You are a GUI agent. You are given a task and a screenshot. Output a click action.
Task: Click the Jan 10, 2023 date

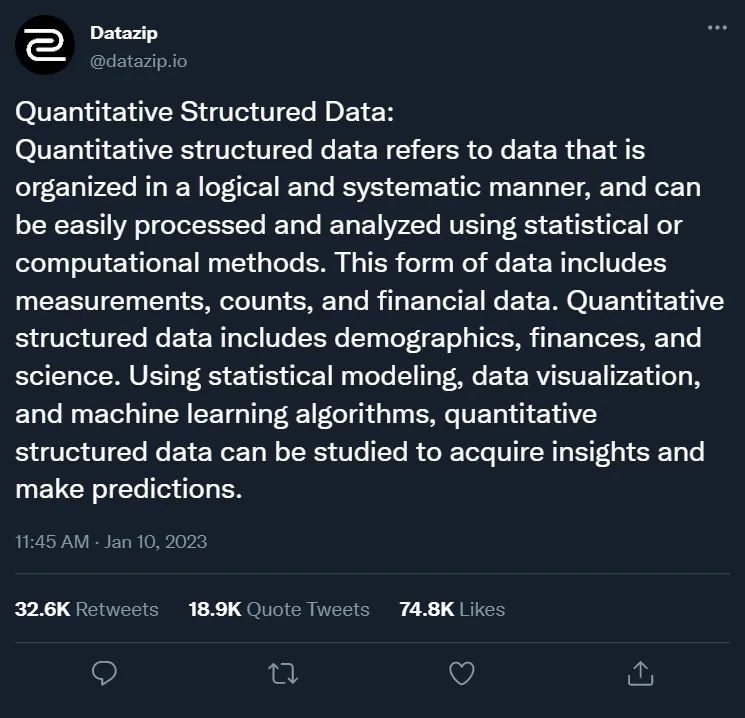point(156,541)
